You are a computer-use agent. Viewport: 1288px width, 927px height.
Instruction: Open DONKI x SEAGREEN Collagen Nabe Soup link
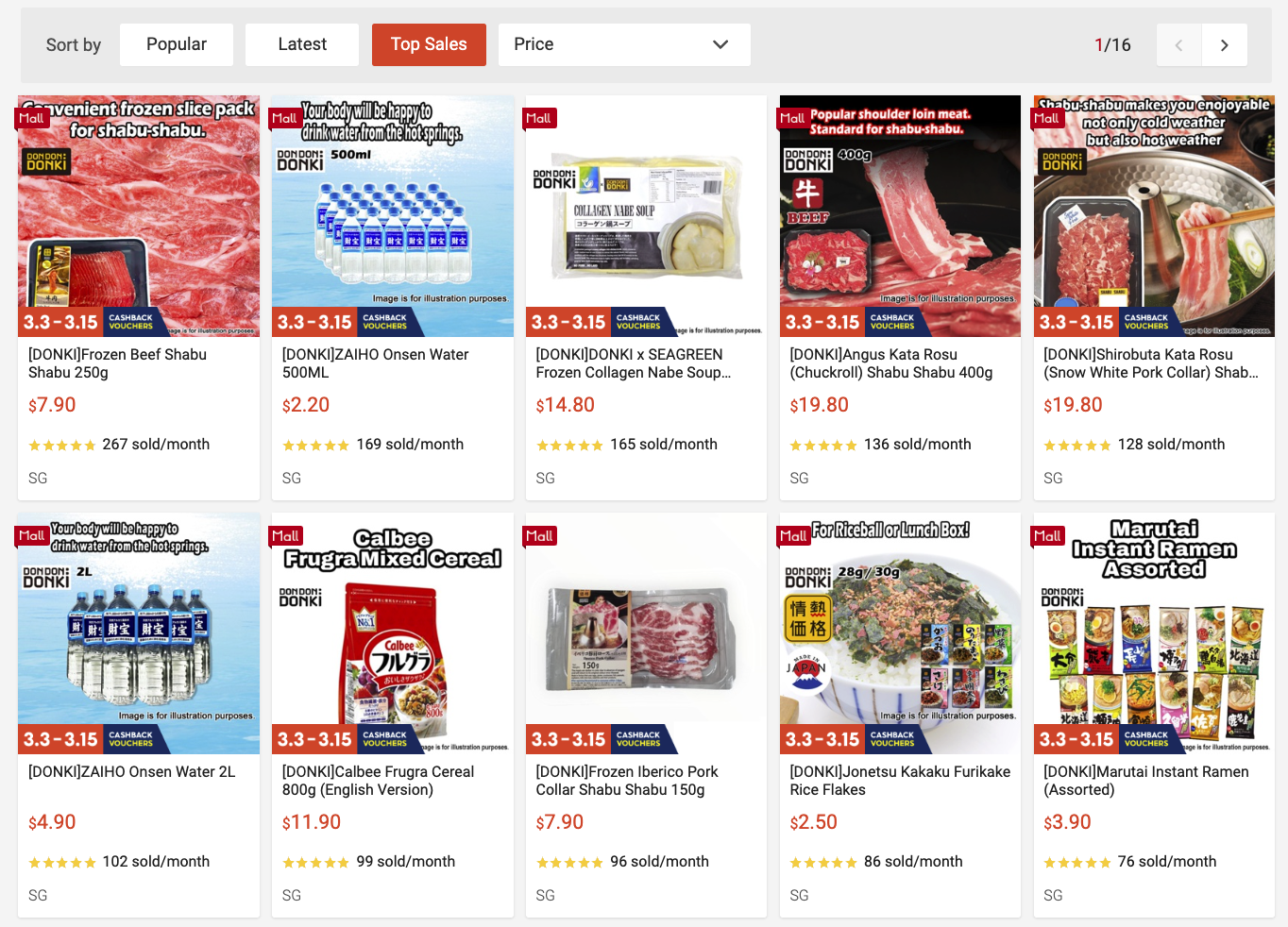(x=634, y=363)
